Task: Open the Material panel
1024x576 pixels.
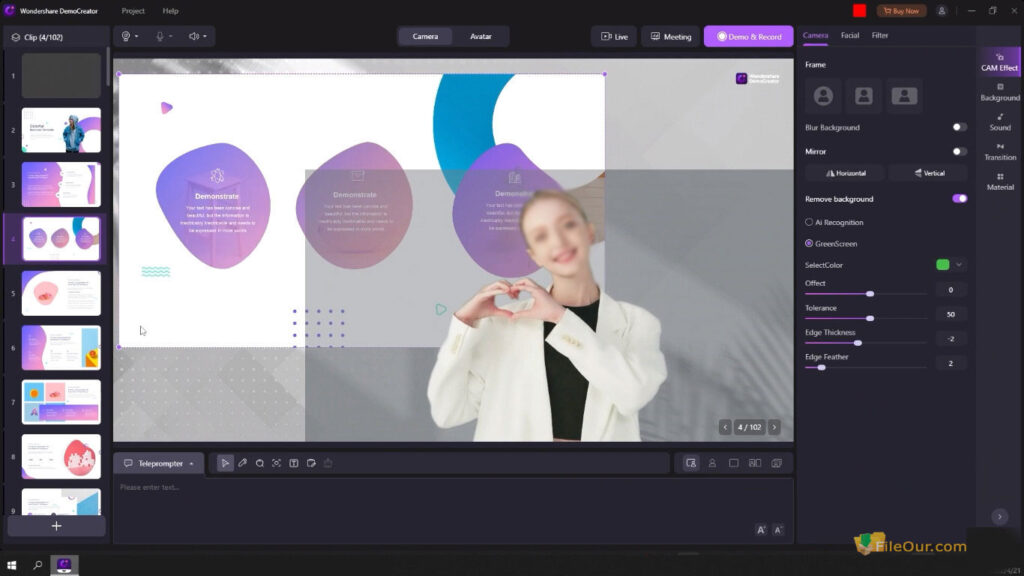Action: pos(998,182)
